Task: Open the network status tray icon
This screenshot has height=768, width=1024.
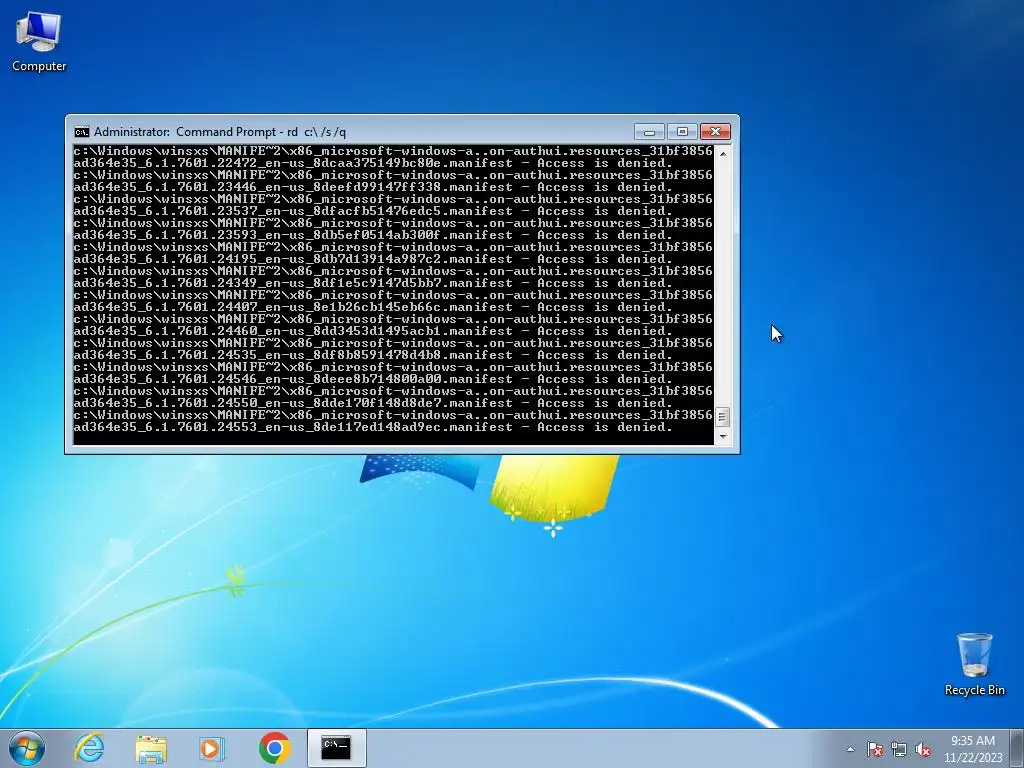Action: click(x=899, y=749)
